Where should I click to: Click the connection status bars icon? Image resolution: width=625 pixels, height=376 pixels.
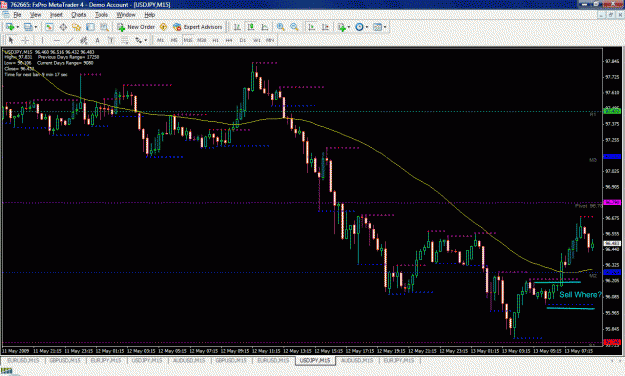pyautogui.click(x=6, y=372)
